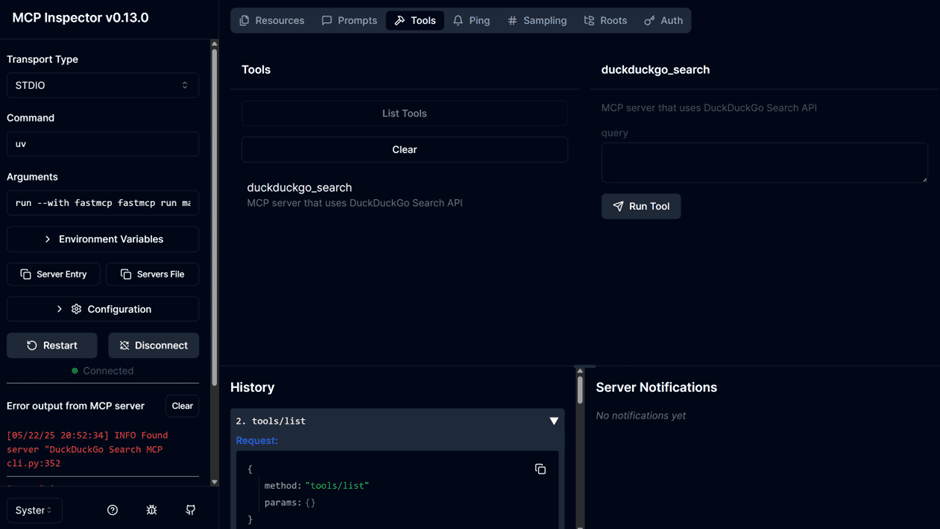Open the bug debugging icon
The height and width of the screenshot is (529, 940).
click(x=152, y=510)
